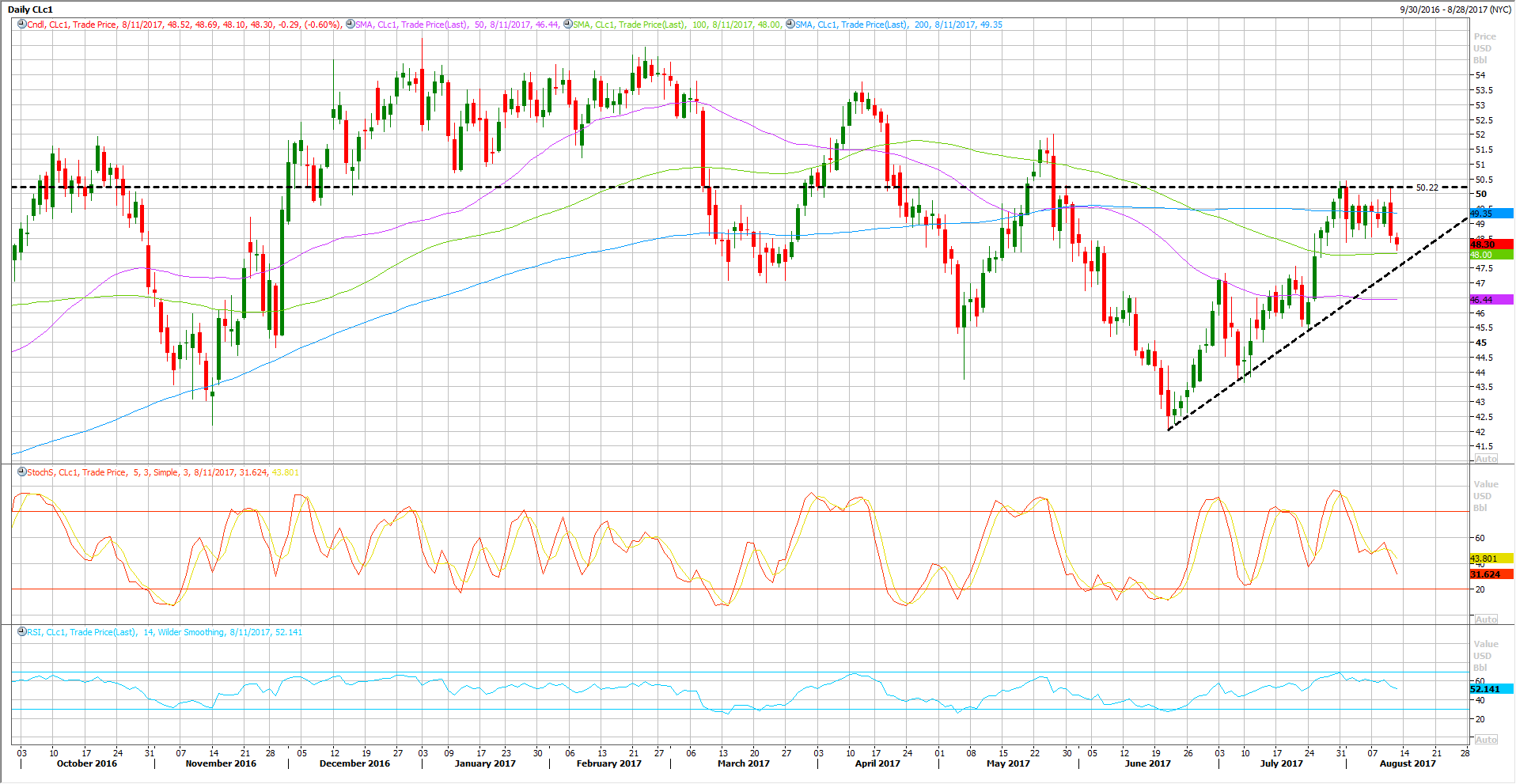Toggle Auto scale on the price axis

(1485, 459)
